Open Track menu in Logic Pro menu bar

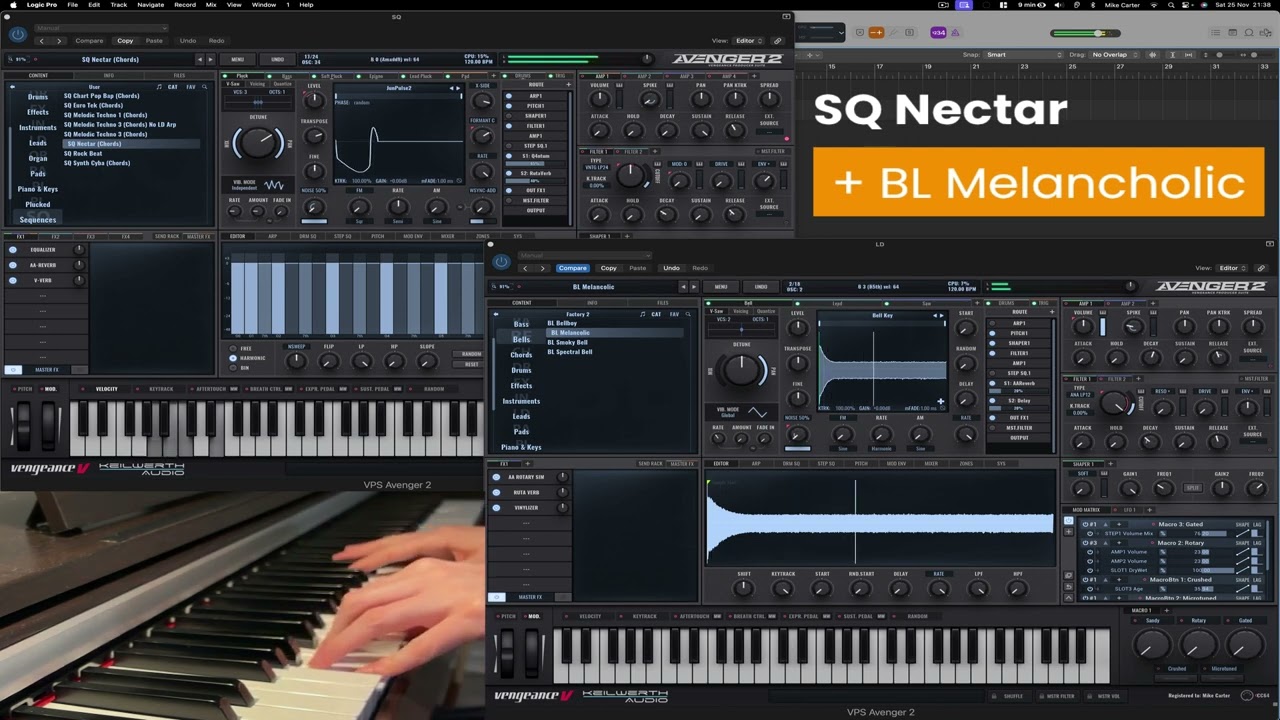click(x=119, y=5)
